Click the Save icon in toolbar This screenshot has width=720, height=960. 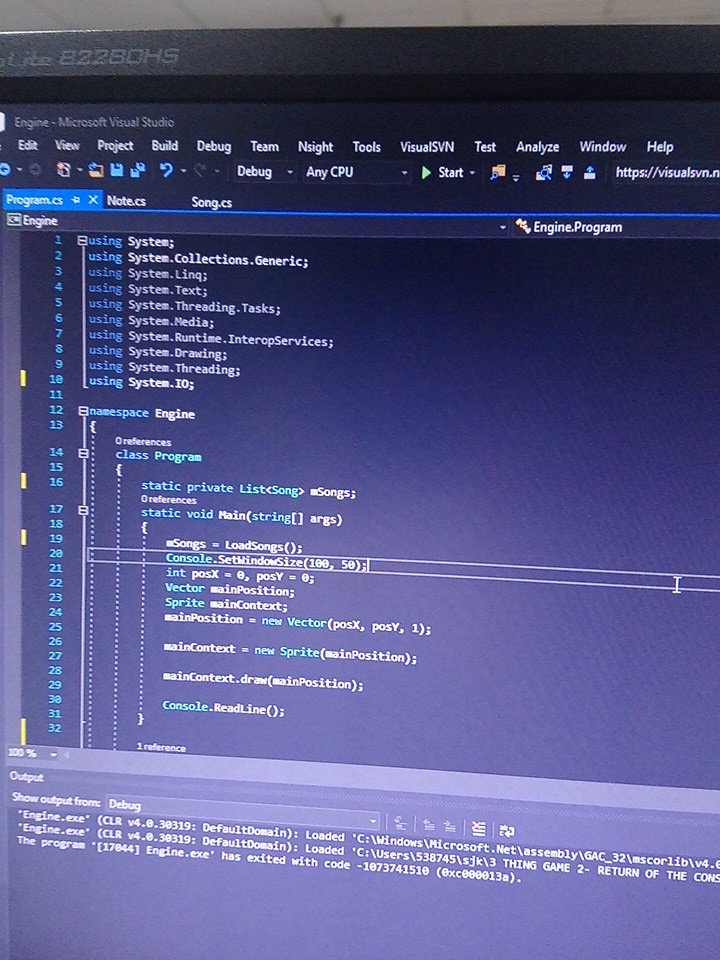(x=117, y=170)
